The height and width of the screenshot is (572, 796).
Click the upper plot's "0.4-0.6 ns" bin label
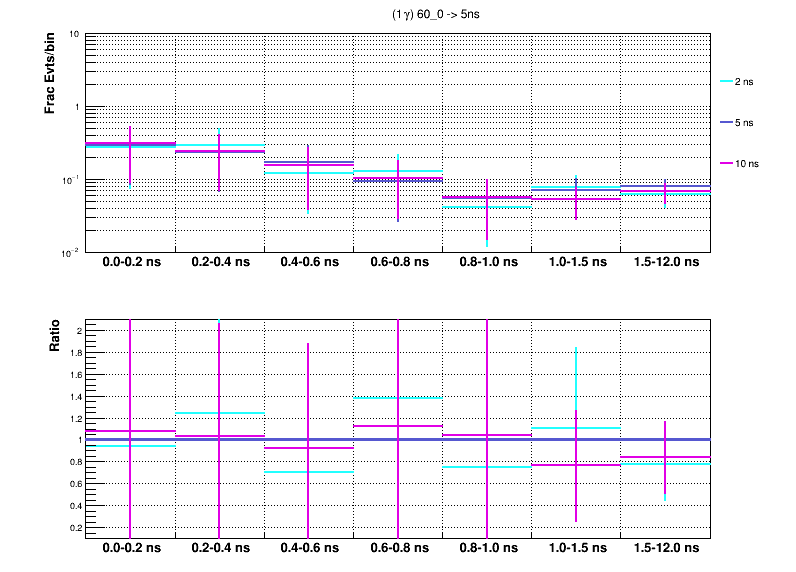pyautogui.click(x=309, y=263)
